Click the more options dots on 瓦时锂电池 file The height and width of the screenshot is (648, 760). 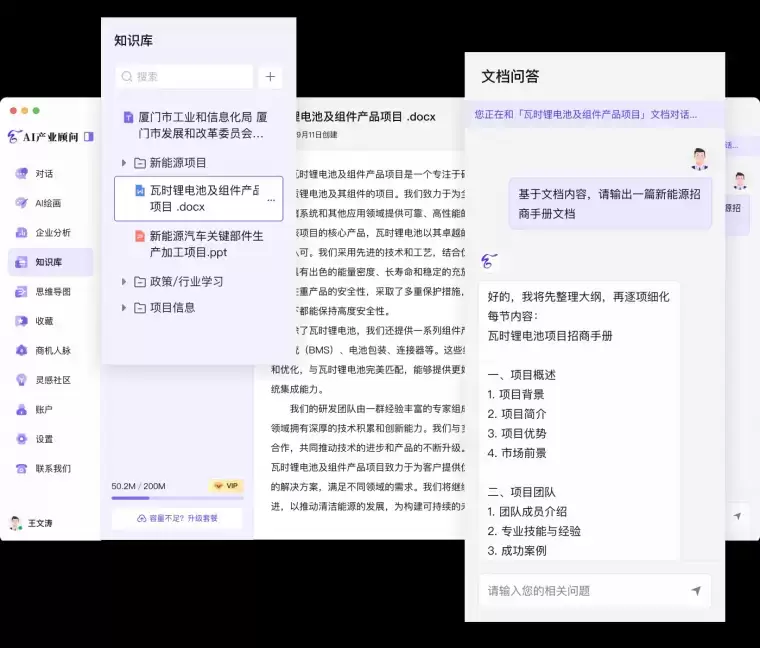pyautogui.click(x=271, y=200)
